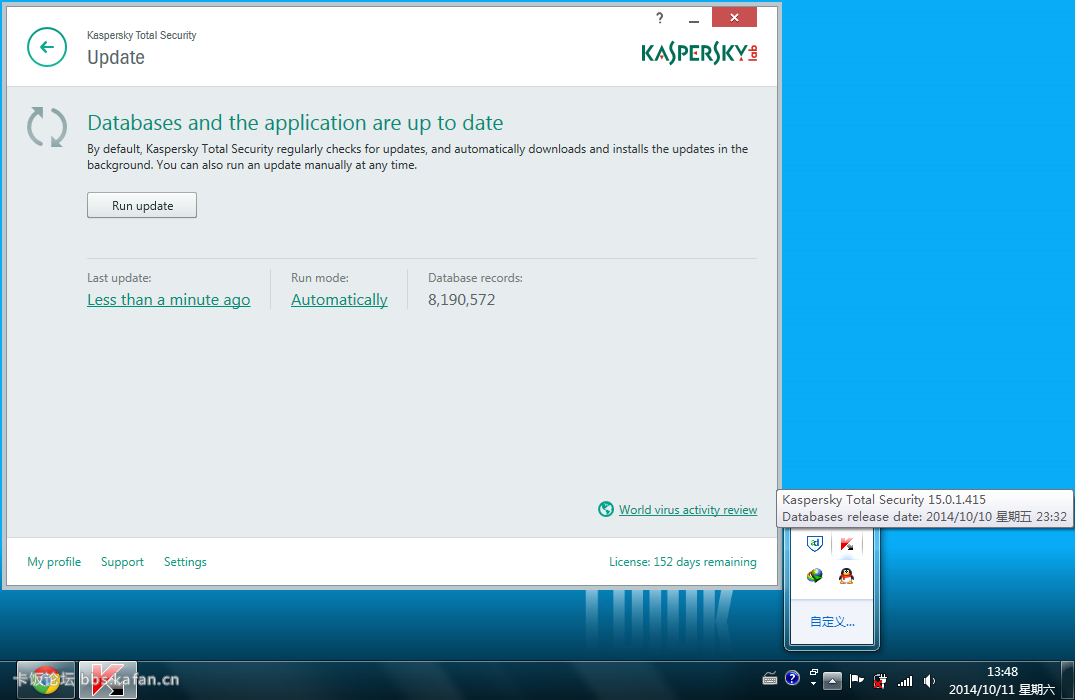Open Settings link
1075x700 pixels.
point(185,562)
